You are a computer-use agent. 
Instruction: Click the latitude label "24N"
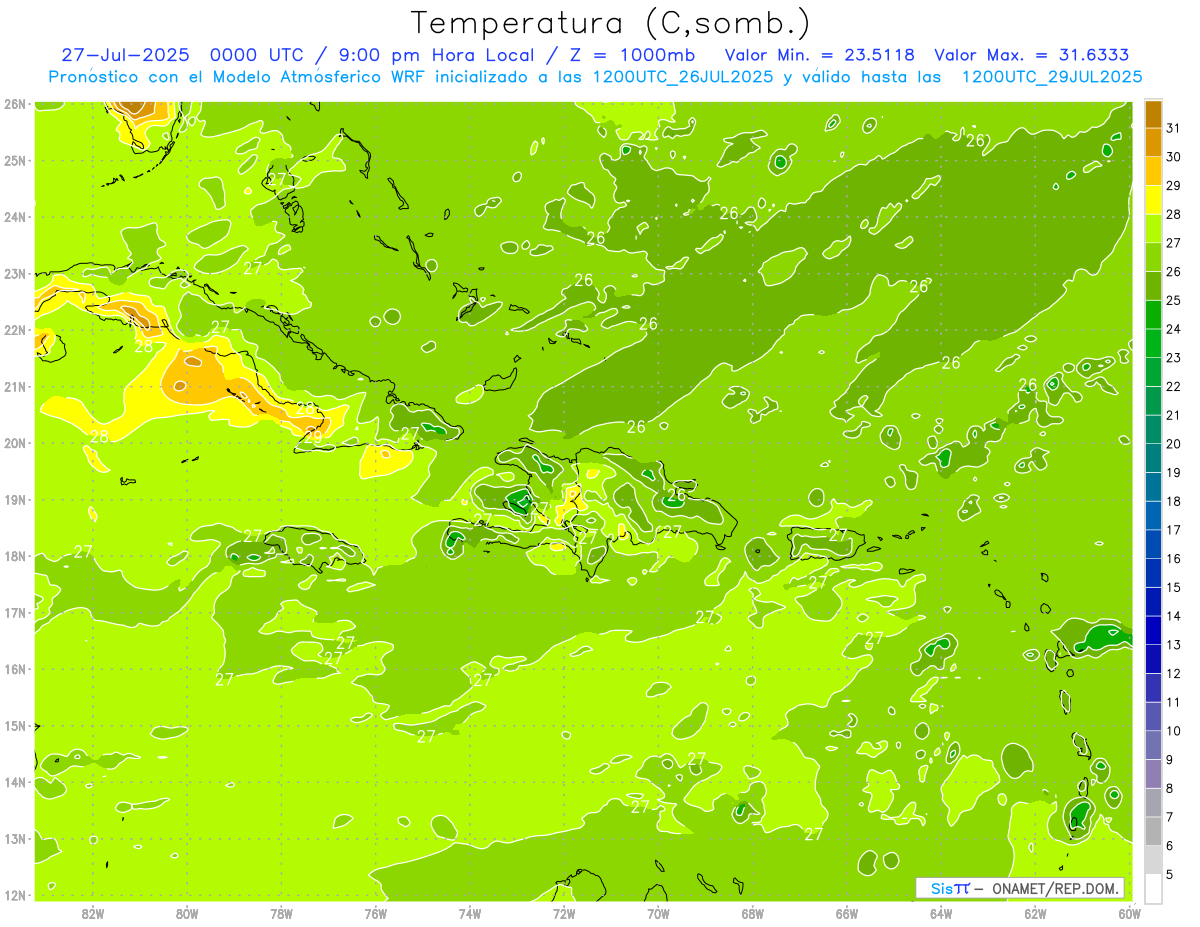click(15, 217)
